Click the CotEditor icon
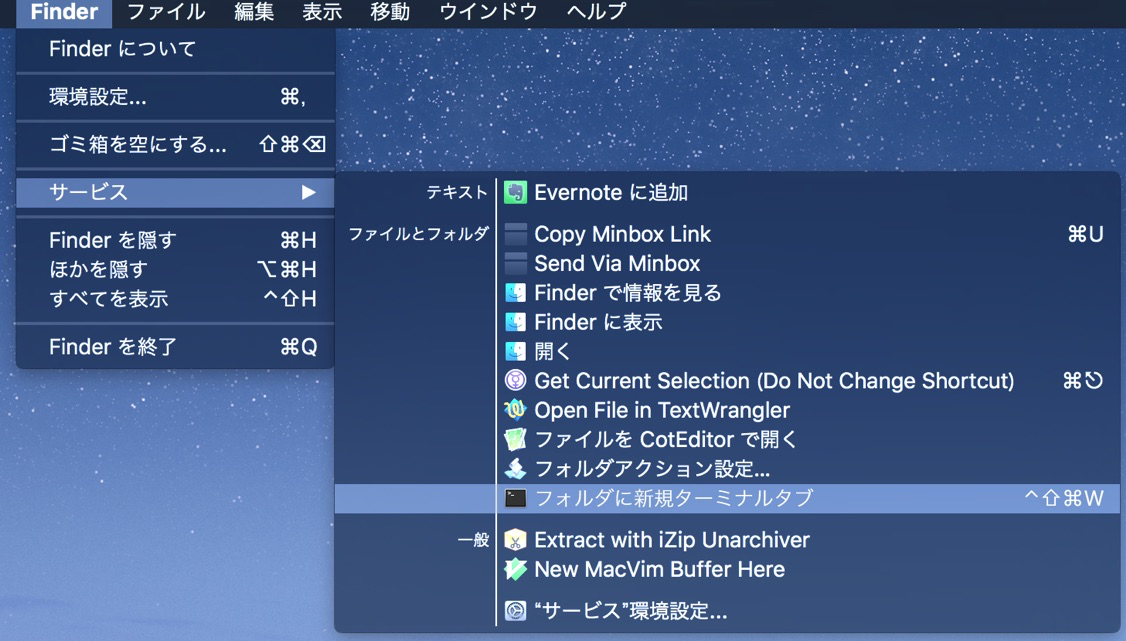The image size is (1126, 641). pos(515,439)
